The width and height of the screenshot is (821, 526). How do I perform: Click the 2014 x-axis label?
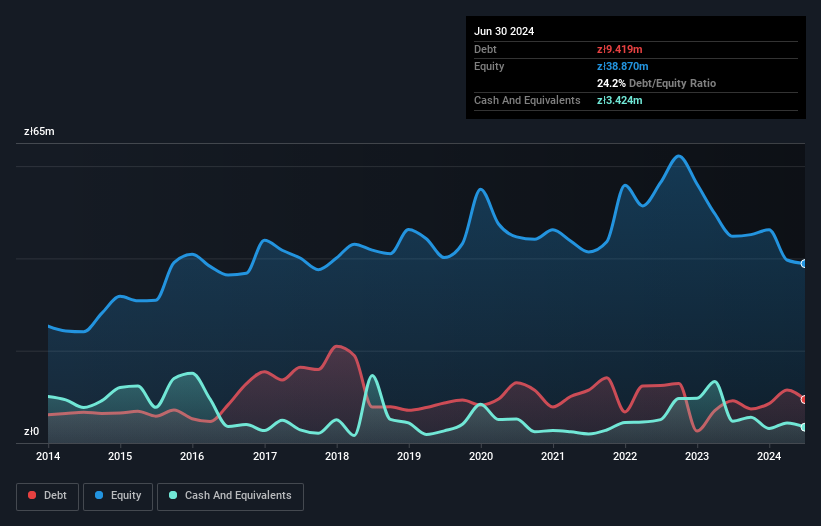(48, 456)
